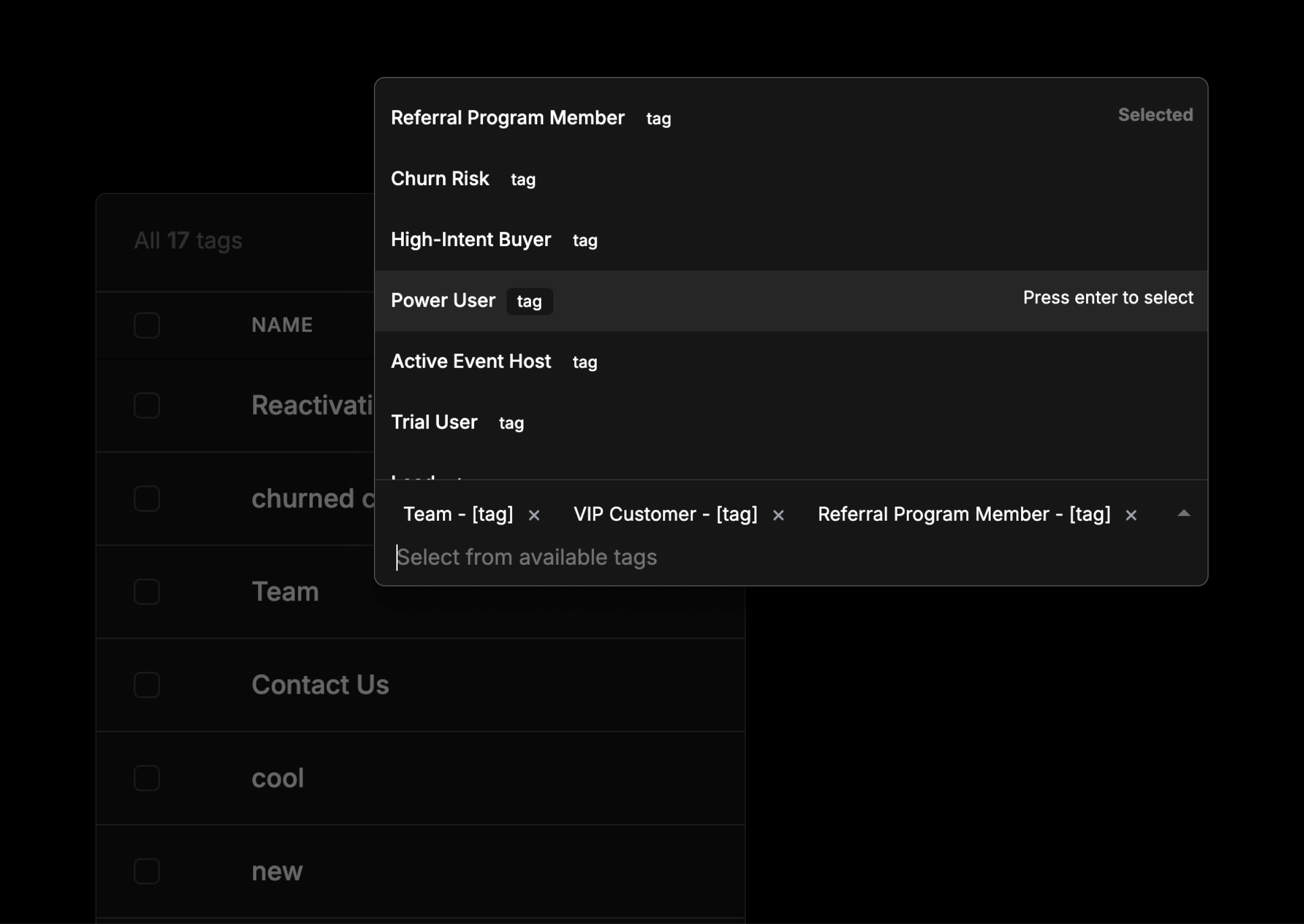Check the Contact Us row checkbox
Viewport: 1304px width, 924px height.
click(x=147, y=685)
